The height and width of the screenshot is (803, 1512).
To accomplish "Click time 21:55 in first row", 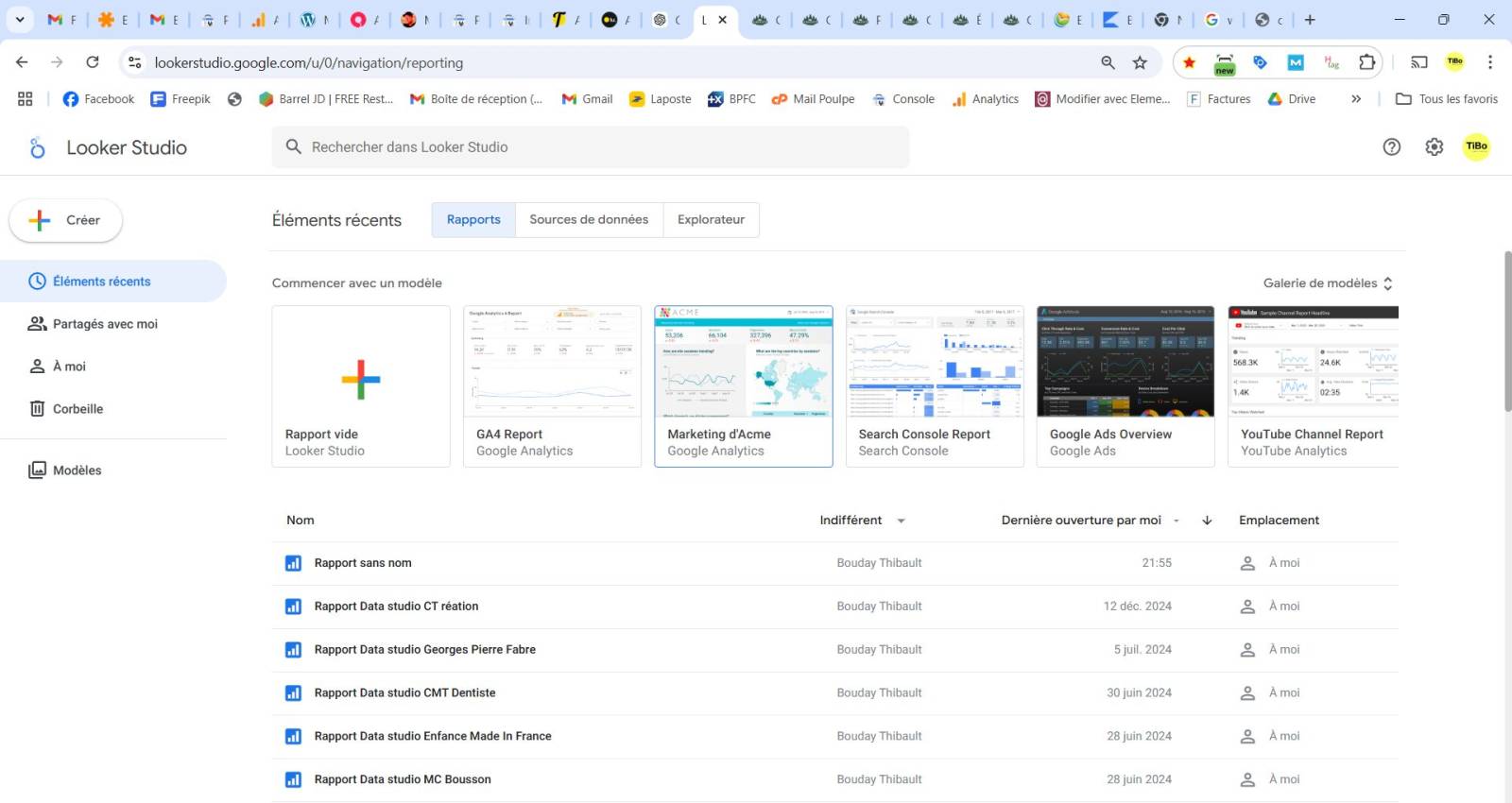I will pyautogui.click(x=1157, y=563).
